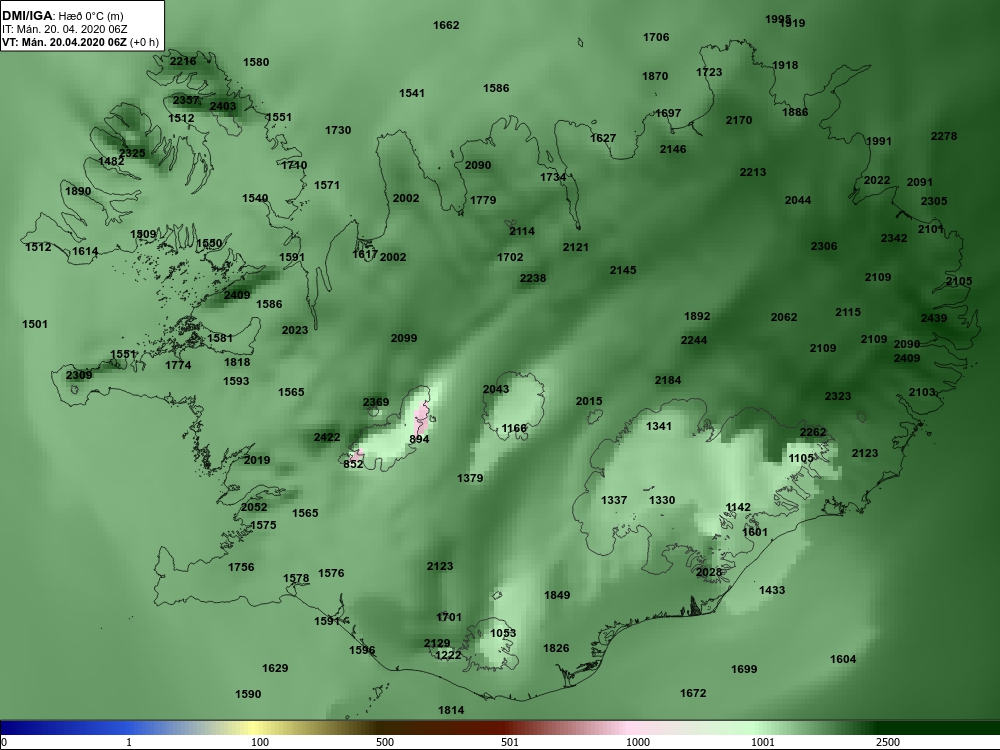The width and height of the screenshot is (1000, 750).
Task: Click the 1706 height value on the map
Action: point(656,37)
